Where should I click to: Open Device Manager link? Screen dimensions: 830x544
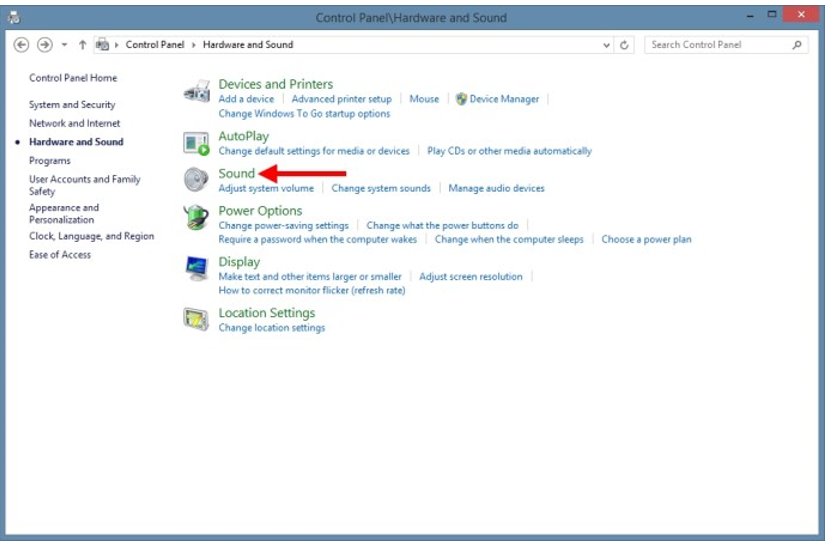click(504, 99)
